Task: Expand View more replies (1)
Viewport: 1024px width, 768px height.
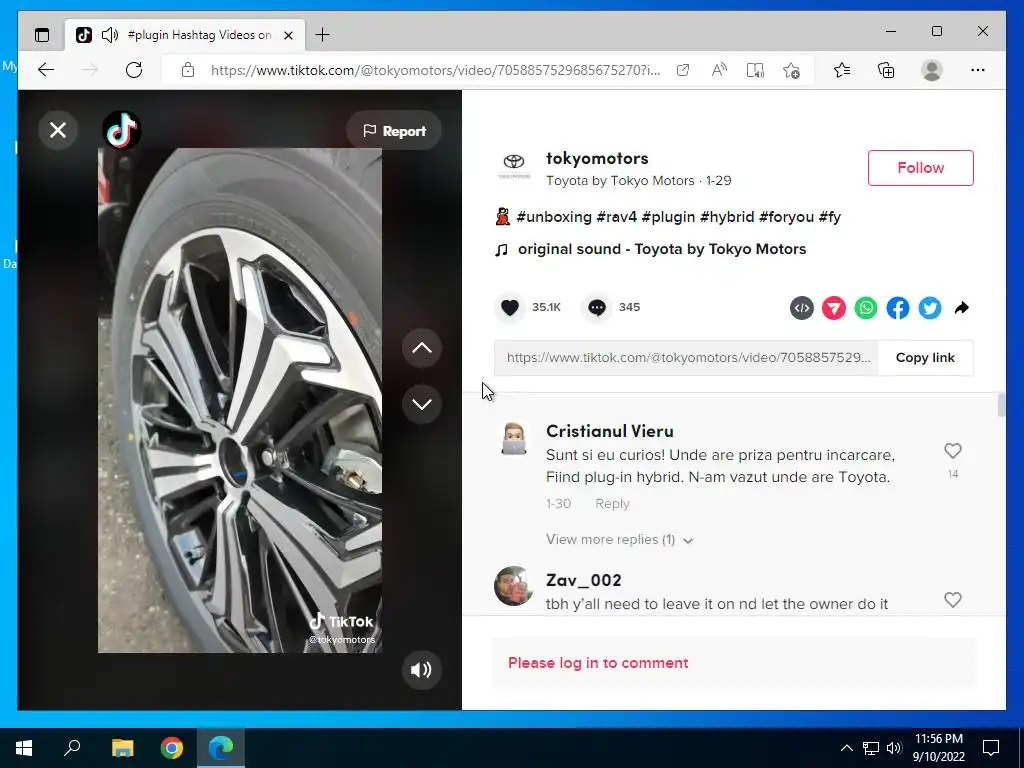Action: (x=619, y=539)
